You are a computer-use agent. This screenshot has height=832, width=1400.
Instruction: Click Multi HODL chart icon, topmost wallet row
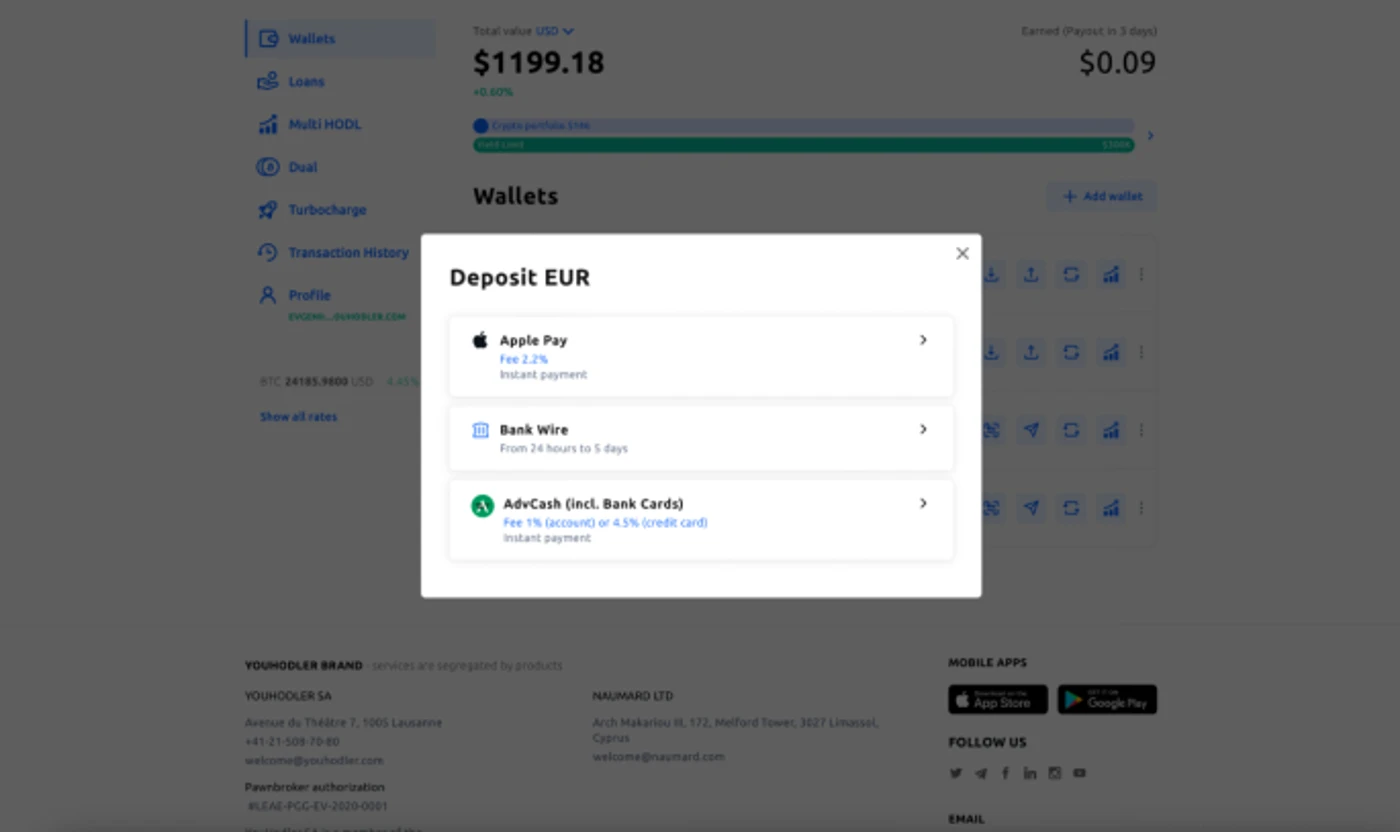pos(1111,274)
